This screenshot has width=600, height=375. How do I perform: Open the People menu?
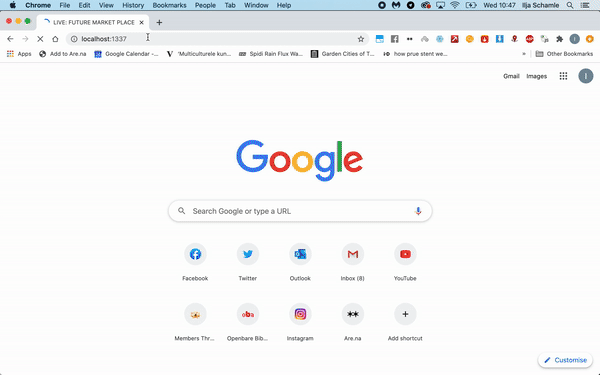pos(205,5)
